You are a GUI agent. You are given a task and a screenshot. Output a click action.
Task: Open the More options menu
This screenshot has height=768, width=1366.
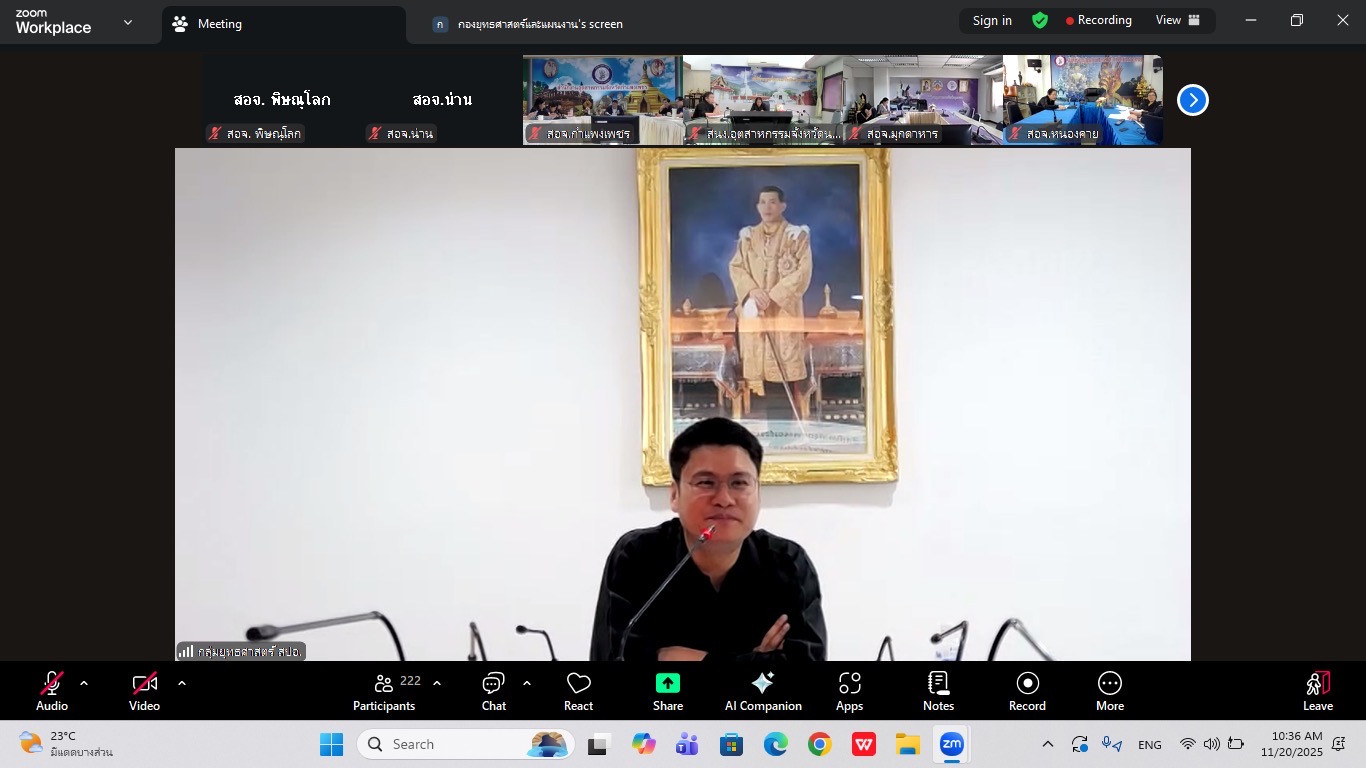(x=1110, y=691)
